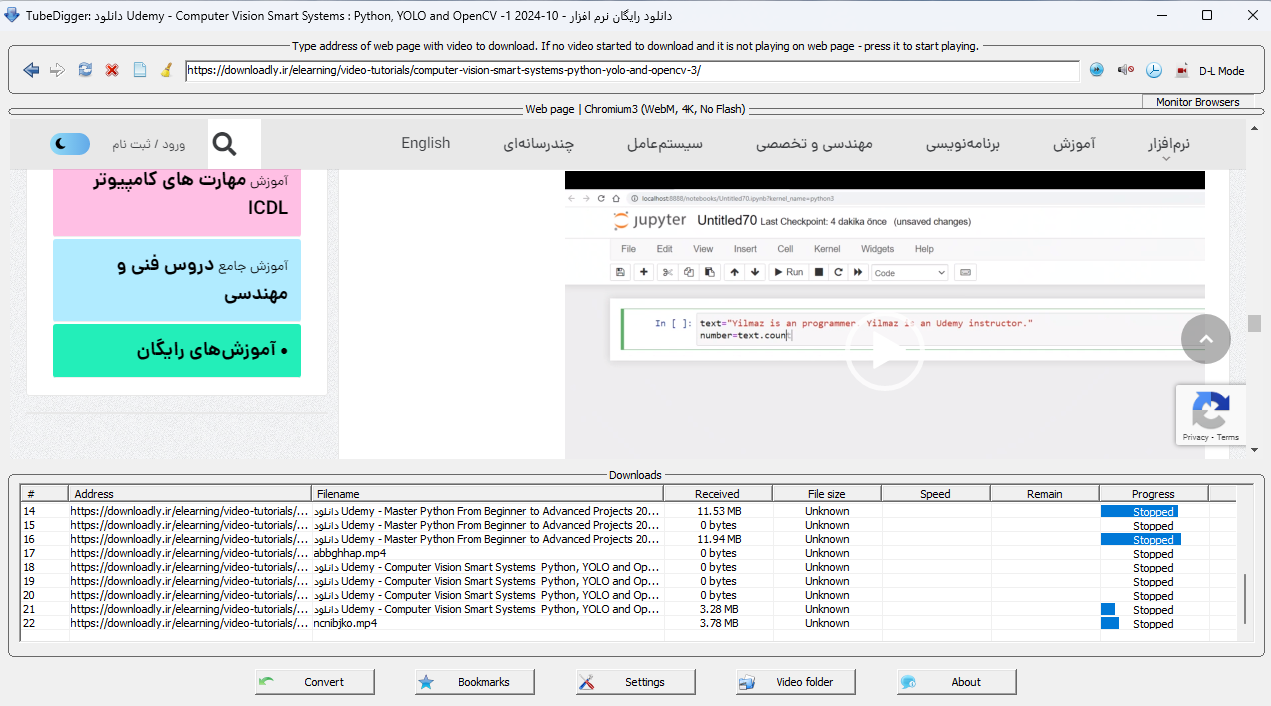Click the 3.78 MB received value
The image size is (1271, 706).
pos(719,623)
